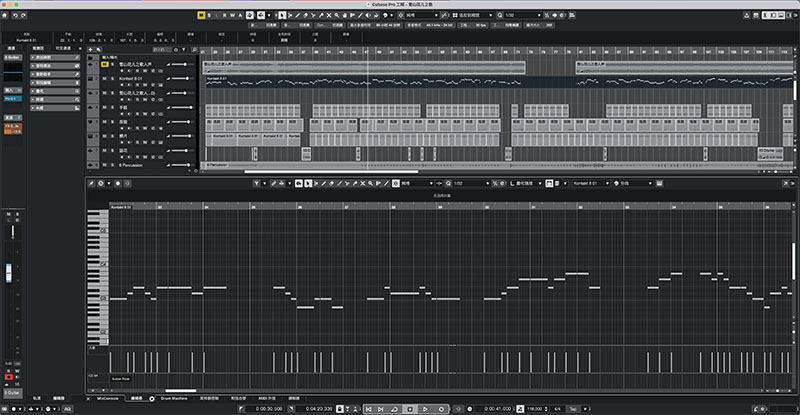Click the Stop button in transport bar
The width and height of the screenshot is (800, 415).
(410, 409)
